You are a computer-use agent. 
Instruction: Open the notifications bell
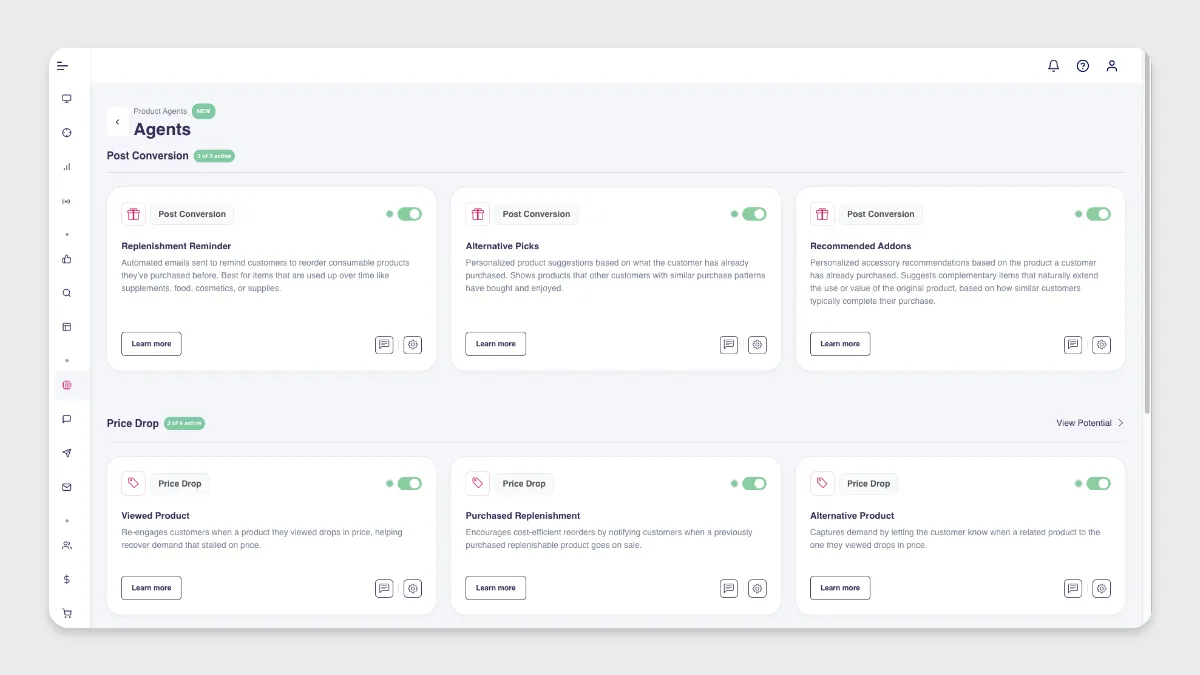[x=1053, y=66]
